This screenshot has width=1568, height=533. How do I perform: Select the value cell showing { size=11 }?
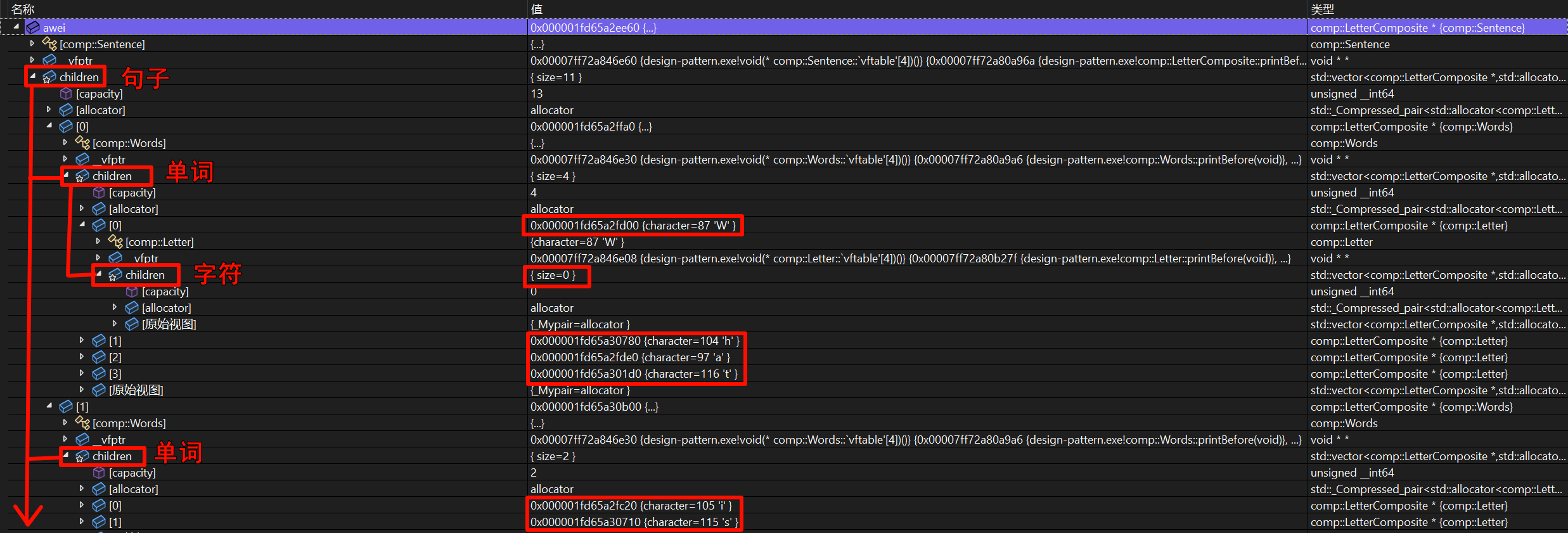pyautogui.click(x=556, y=77)
